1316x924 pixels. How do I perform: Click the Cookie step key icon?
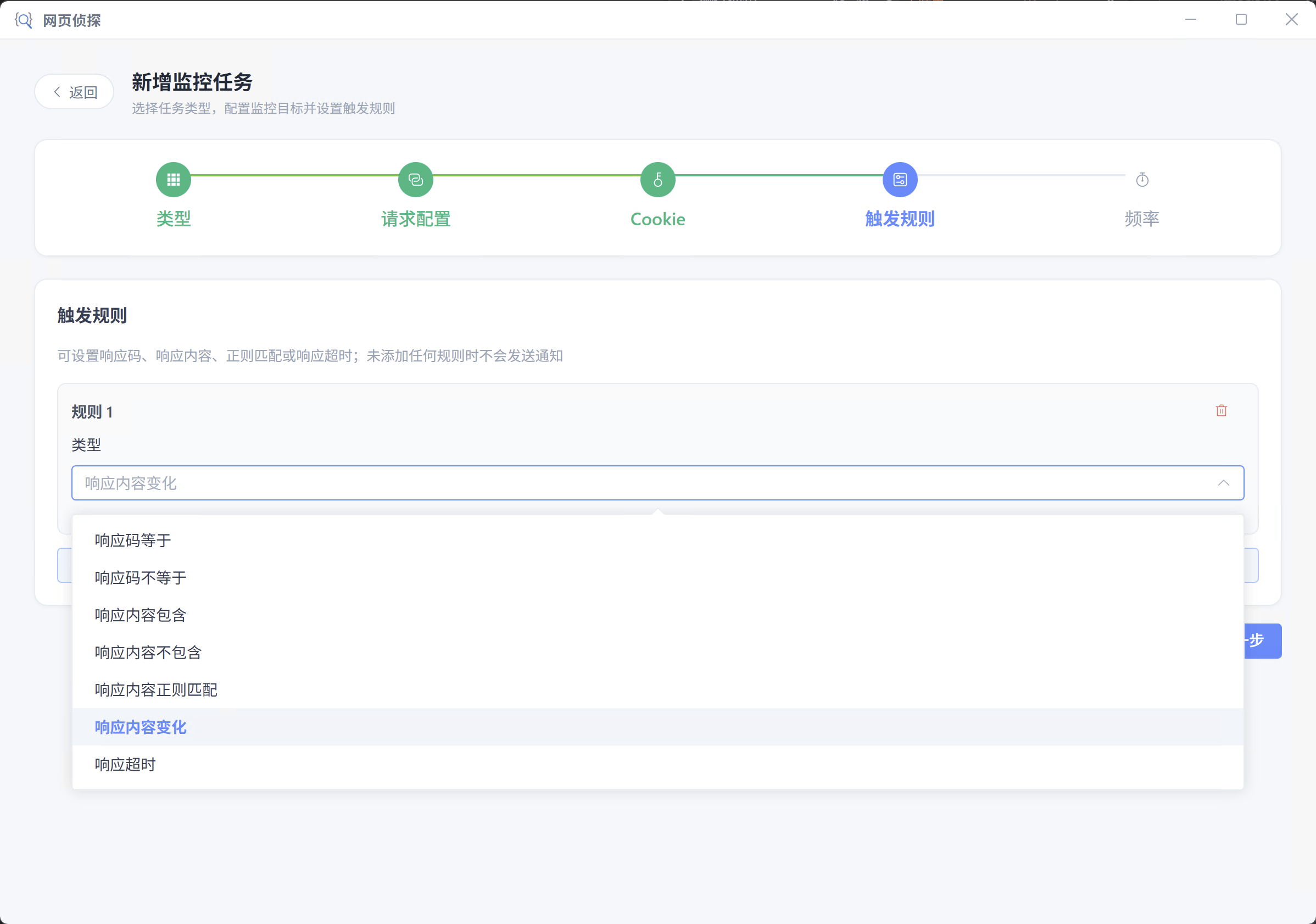pyautogui.click(x=657, y=180)
